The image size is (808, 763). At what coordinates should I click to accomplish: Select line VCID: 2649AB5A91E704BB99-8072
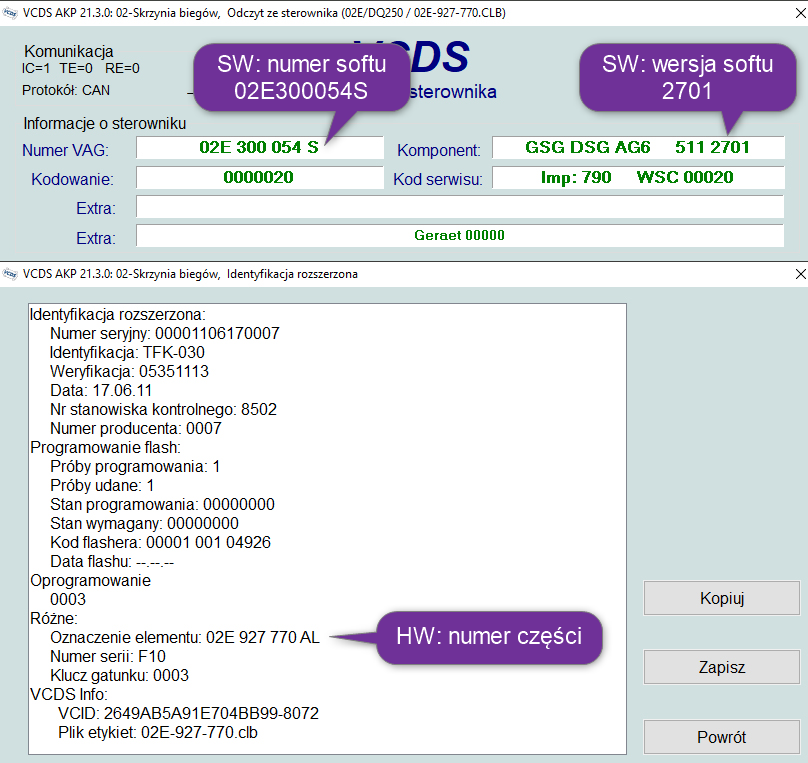tap(189, 714)
